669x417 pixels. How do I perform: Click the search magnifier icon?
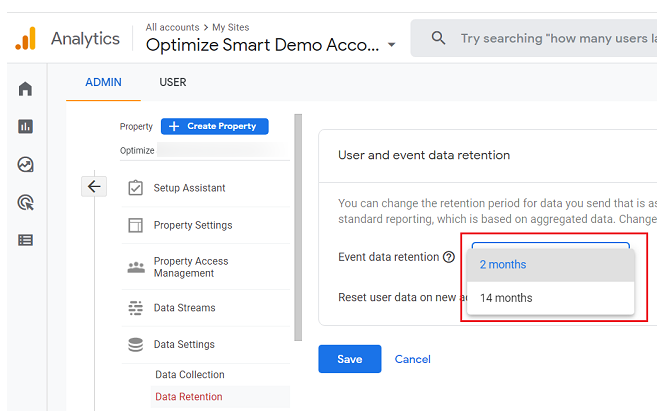point(438,38)
